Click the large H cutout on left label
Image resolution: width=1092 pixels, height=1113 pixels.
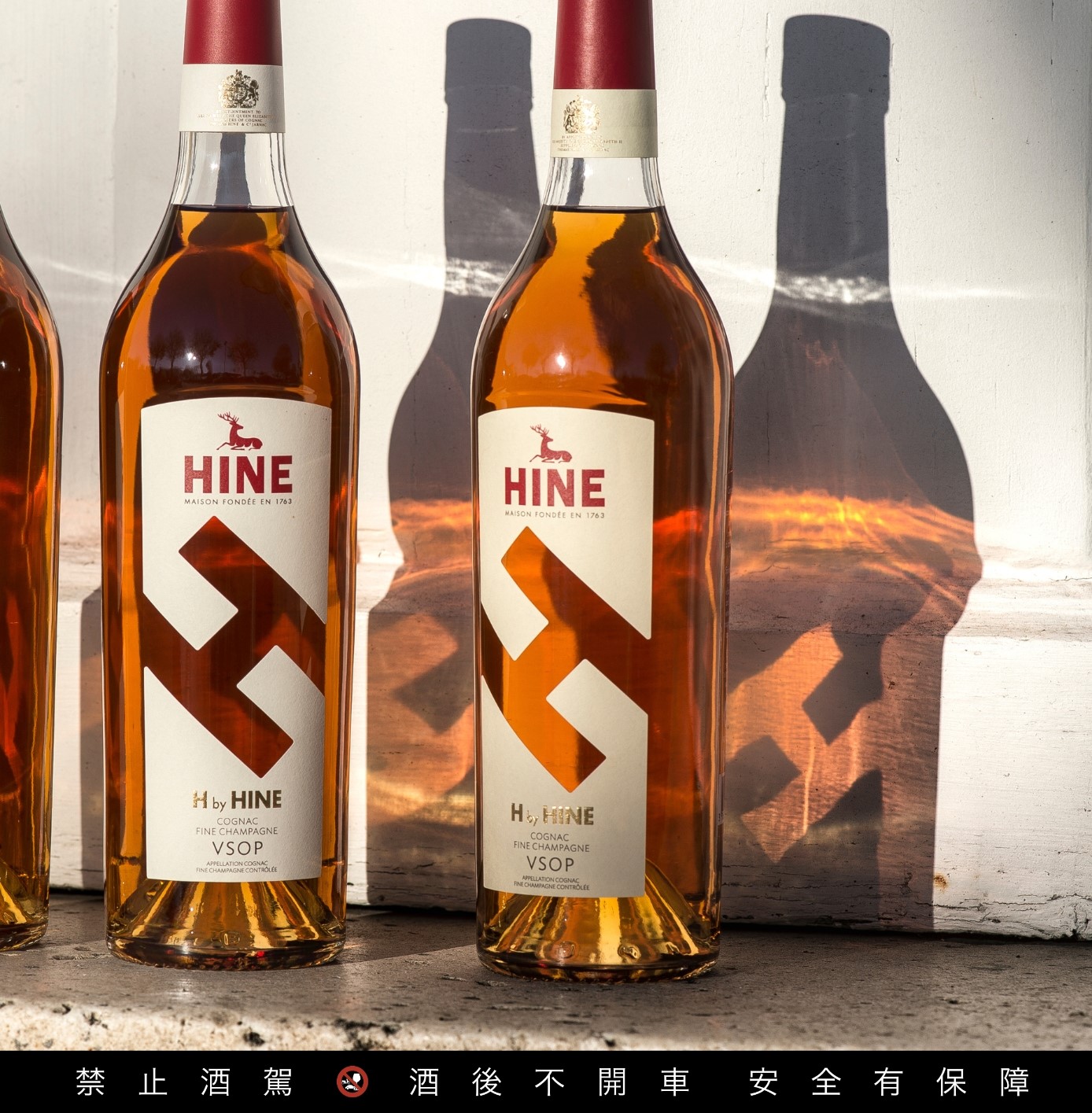(234, 647)
